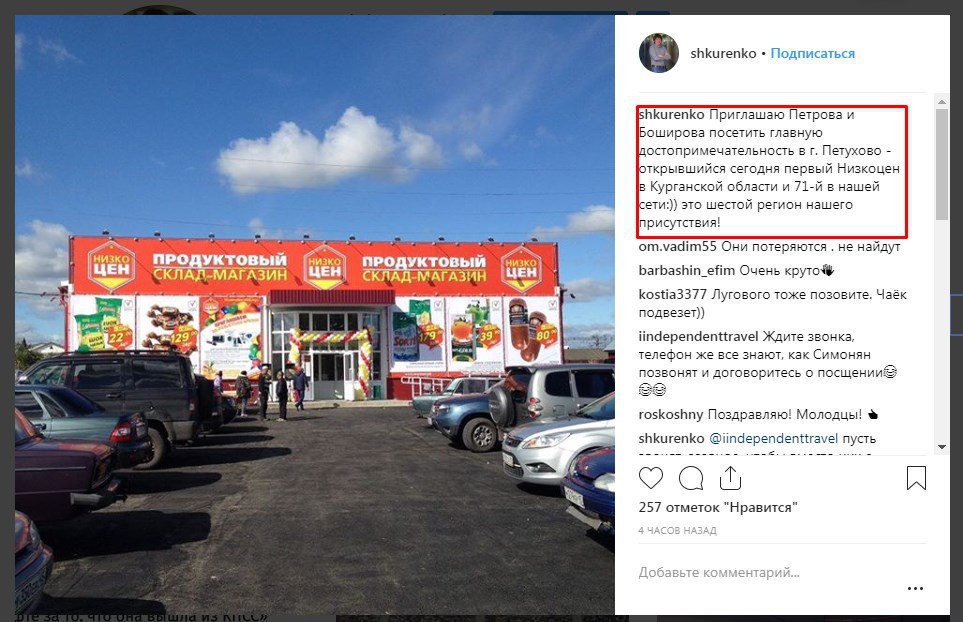Open kostia3377 commenter profile
963x622 pixels.
[x=673, y=295]
